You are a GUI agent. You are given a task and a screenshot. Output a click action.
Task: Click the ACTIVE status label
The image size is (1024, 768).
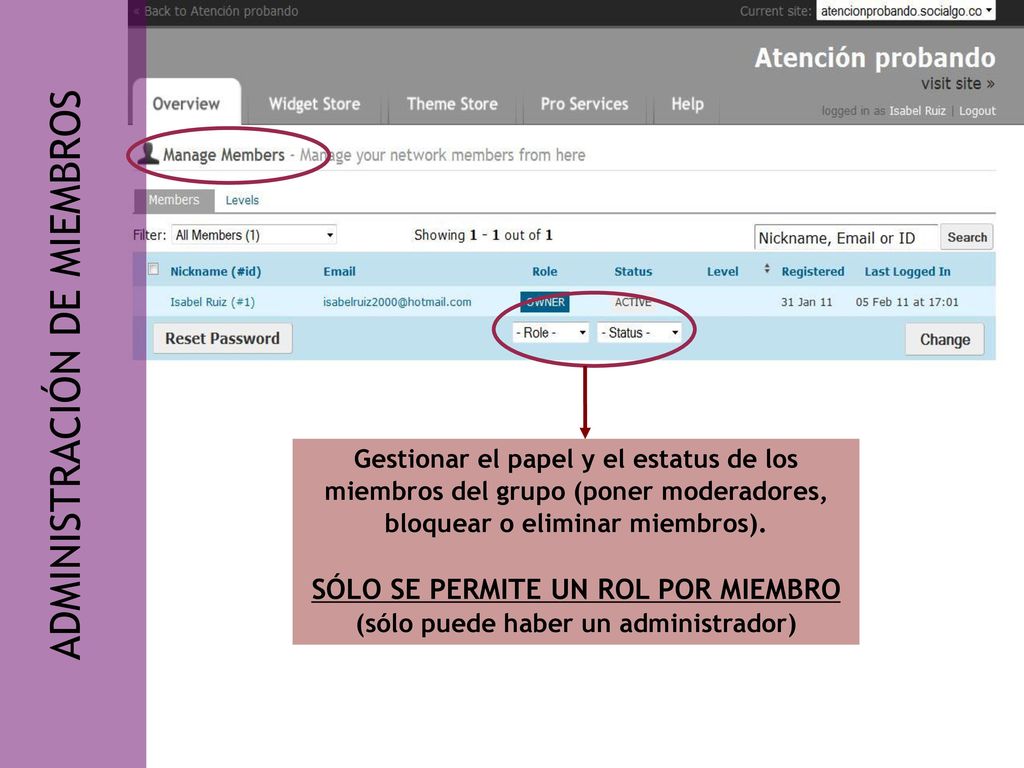pyautogui.click(x=633, y=302)
